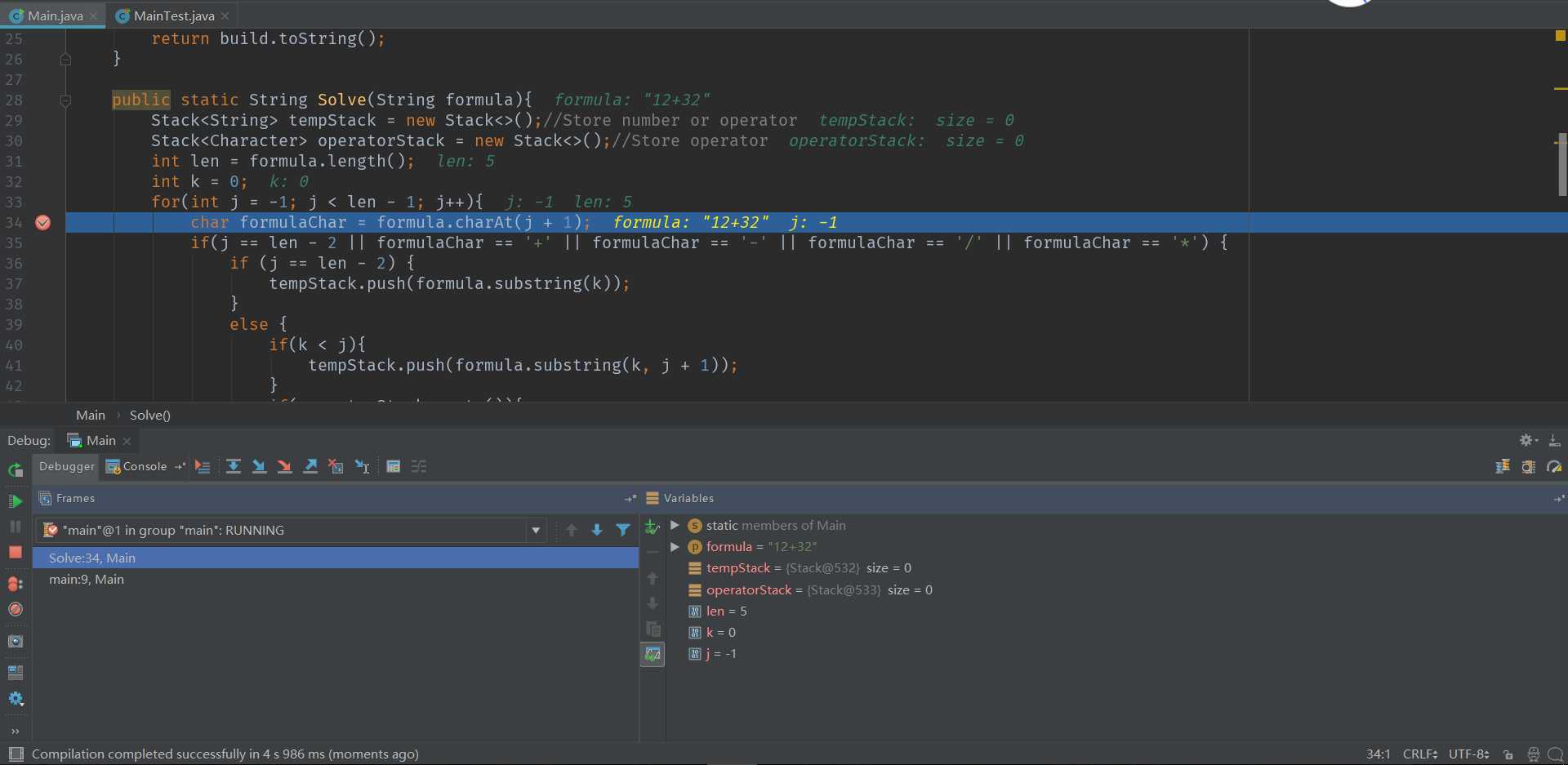
Task: Click fold marker on line 26
Action: click(x=65, y=59)
